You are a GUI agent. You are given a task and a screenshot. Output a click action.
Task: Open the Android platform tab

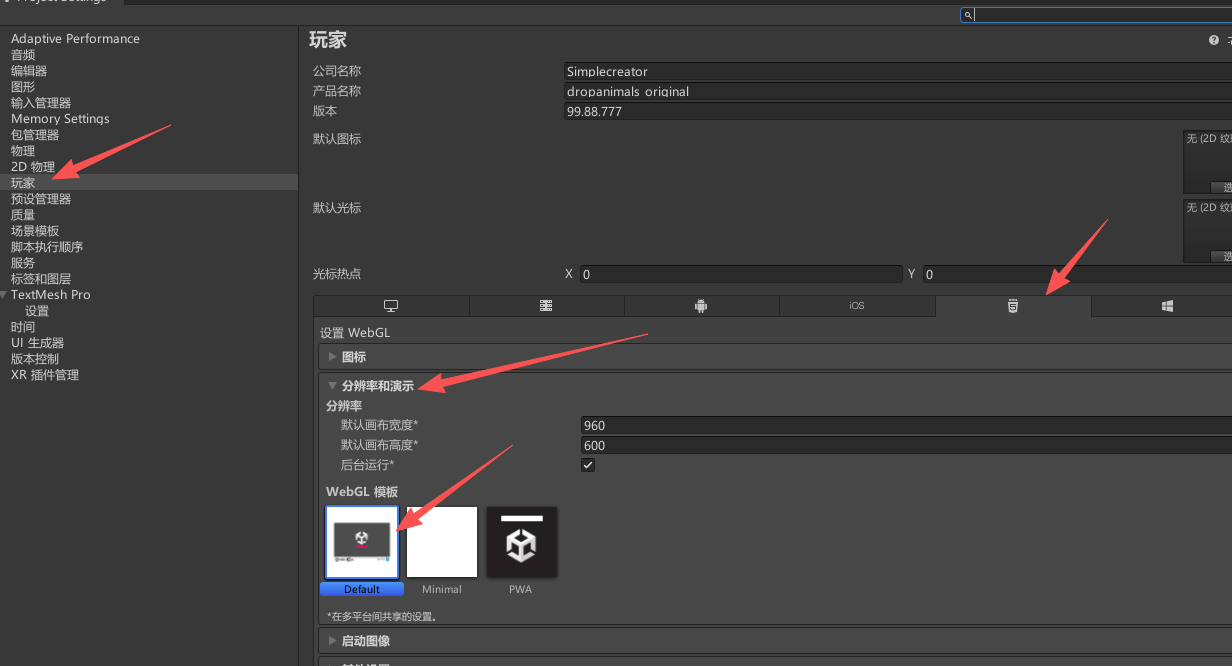point(701,306)
